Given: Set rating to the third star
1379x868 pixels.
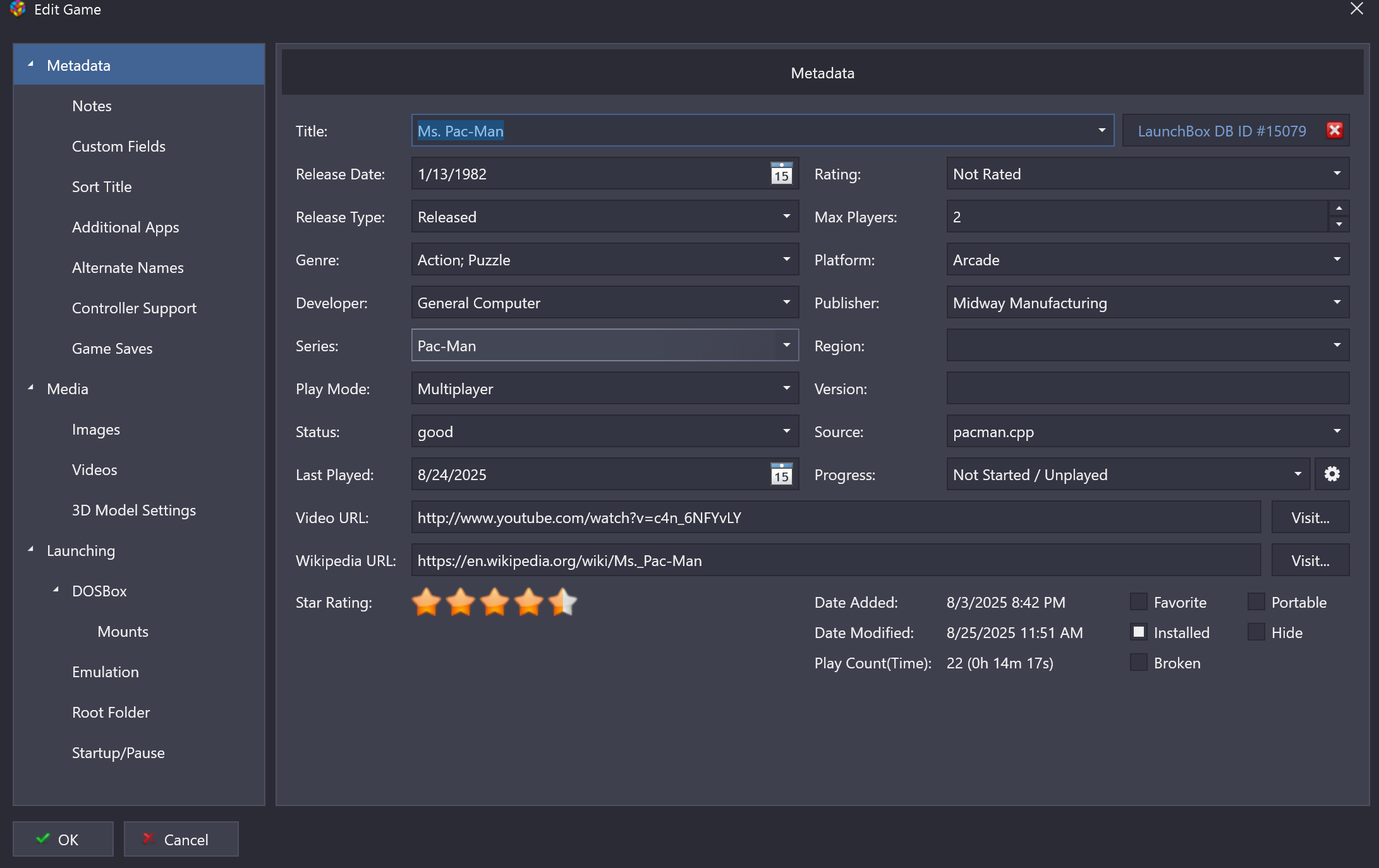Looking at the screenshot, I should pos(495,602).
